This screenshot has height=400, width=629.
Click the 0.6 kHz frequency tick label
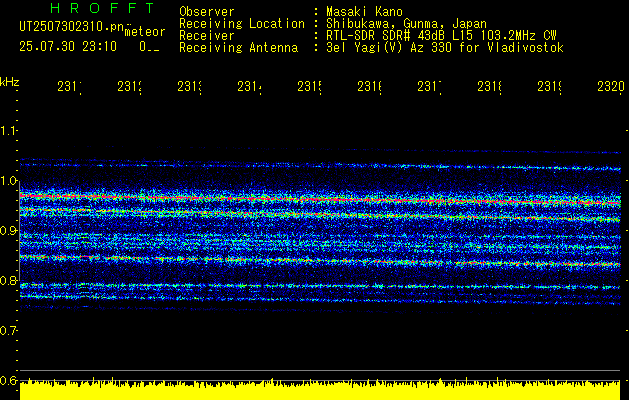click(x=8, y=381)
